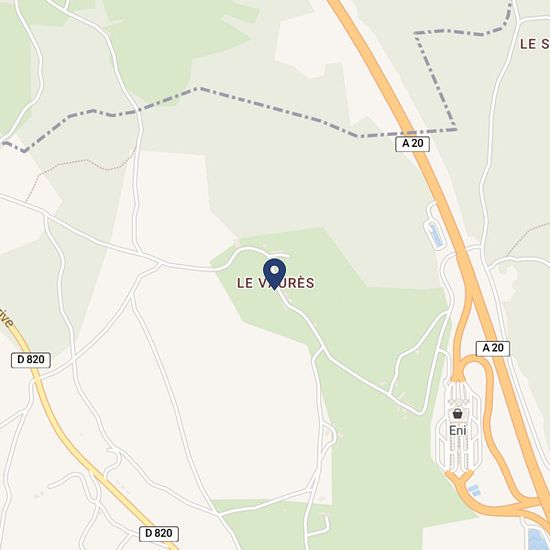
Task: Click the dark blue location pin marker
Action: [274, 274]
